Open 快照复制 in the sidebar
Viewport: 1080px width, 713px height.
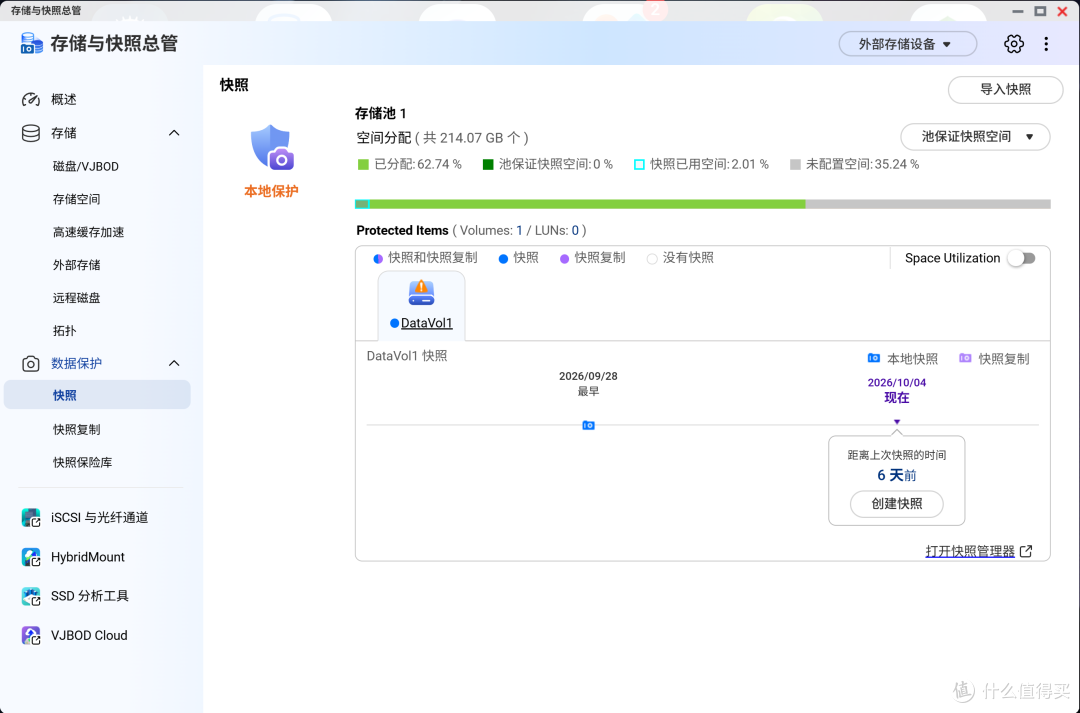[x=76, y=429]
